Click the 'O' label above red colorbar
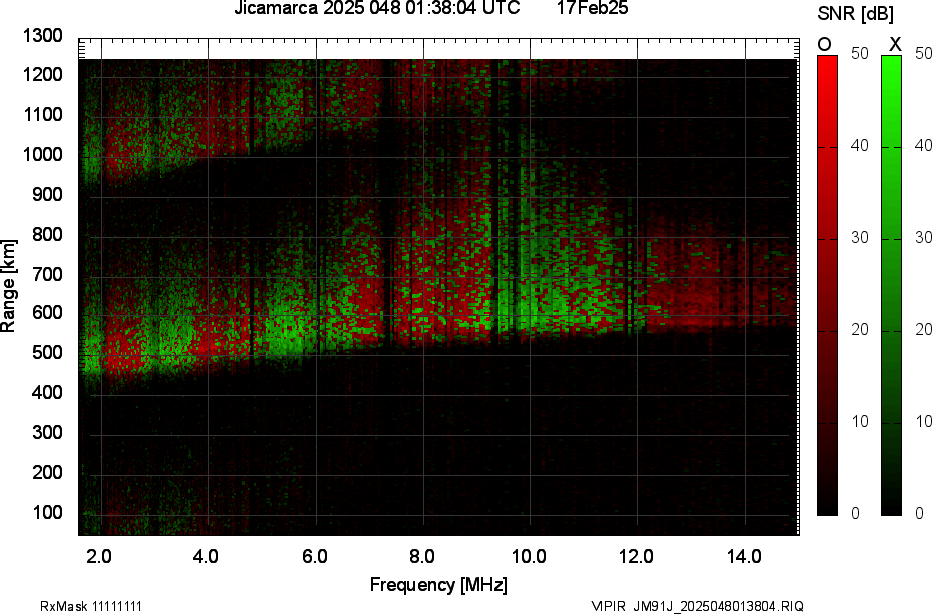Image resolution: width=932 pixels, height=614 pixels. (x=824, y=45)
